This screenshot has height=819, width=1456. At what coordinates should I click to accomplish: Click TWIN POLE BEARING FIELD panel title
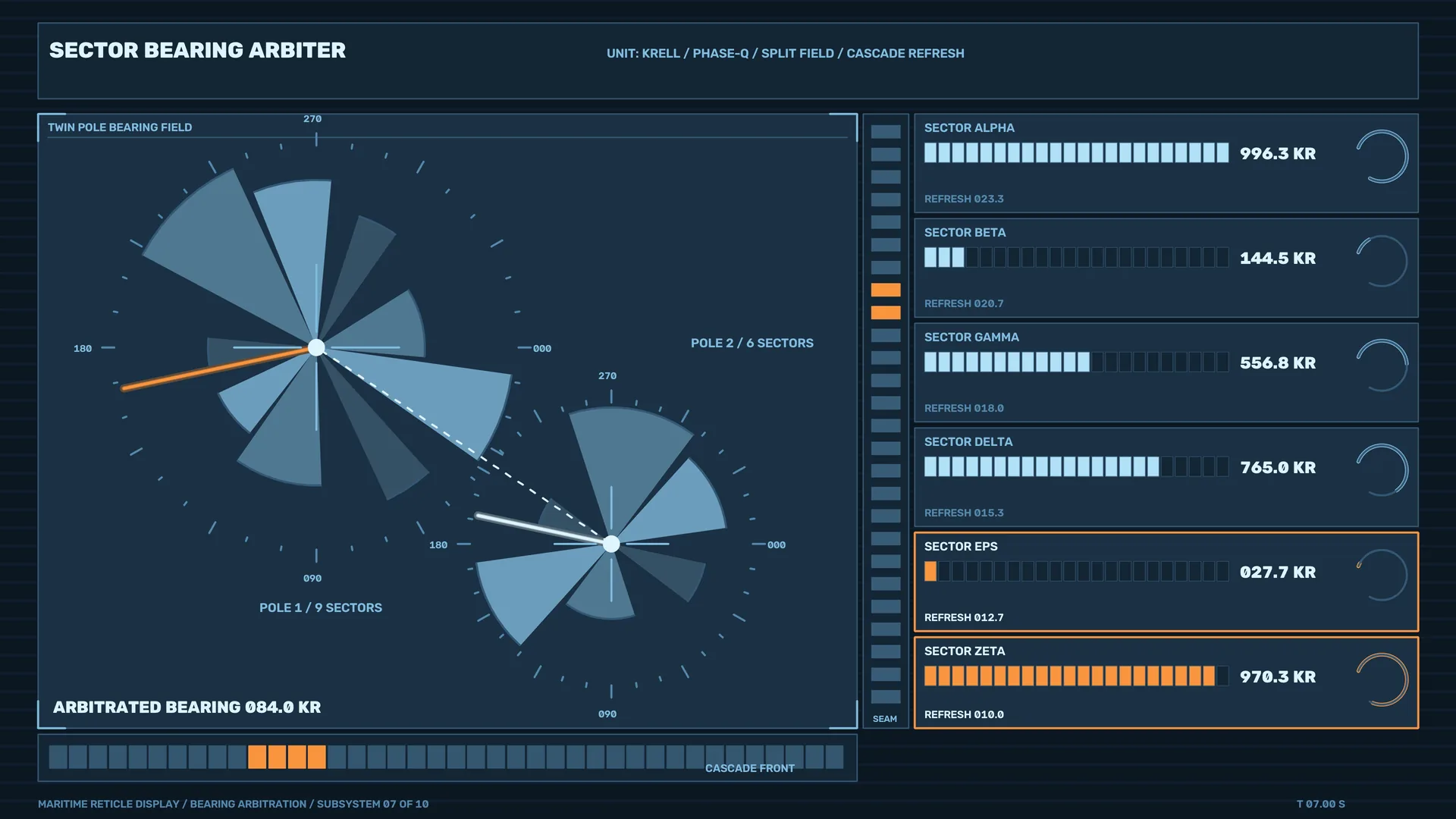click(120, 127)
